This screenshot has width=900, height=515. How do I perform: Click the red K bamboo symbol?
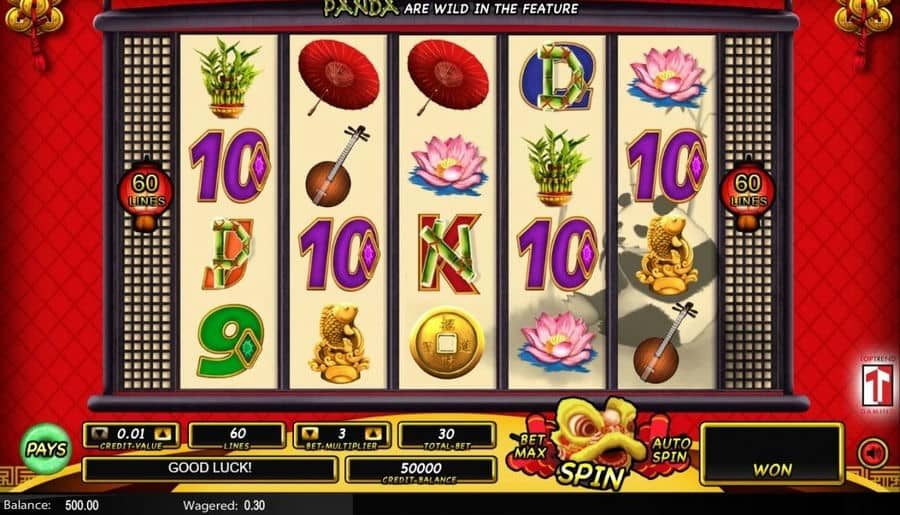[448, 253]
